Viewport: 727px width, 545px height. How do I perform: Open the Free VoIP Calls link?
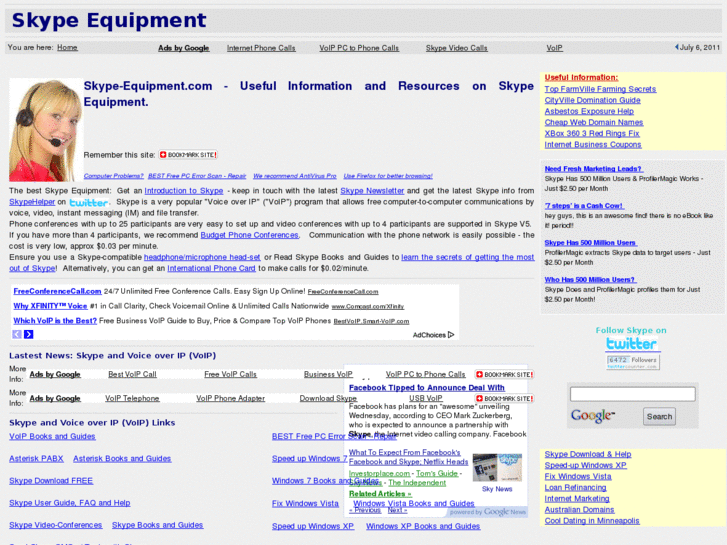point(230,374)
